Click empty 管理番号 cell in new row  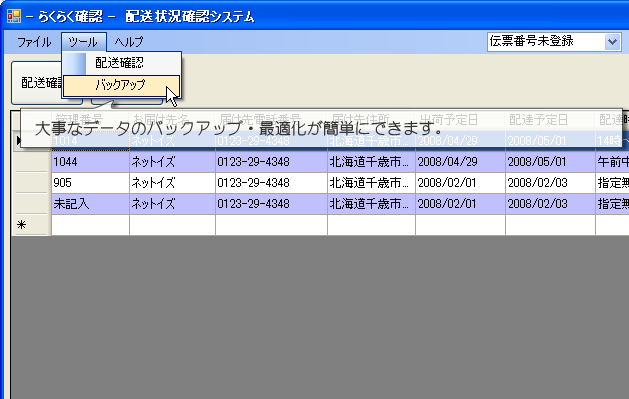coord(91,225)
